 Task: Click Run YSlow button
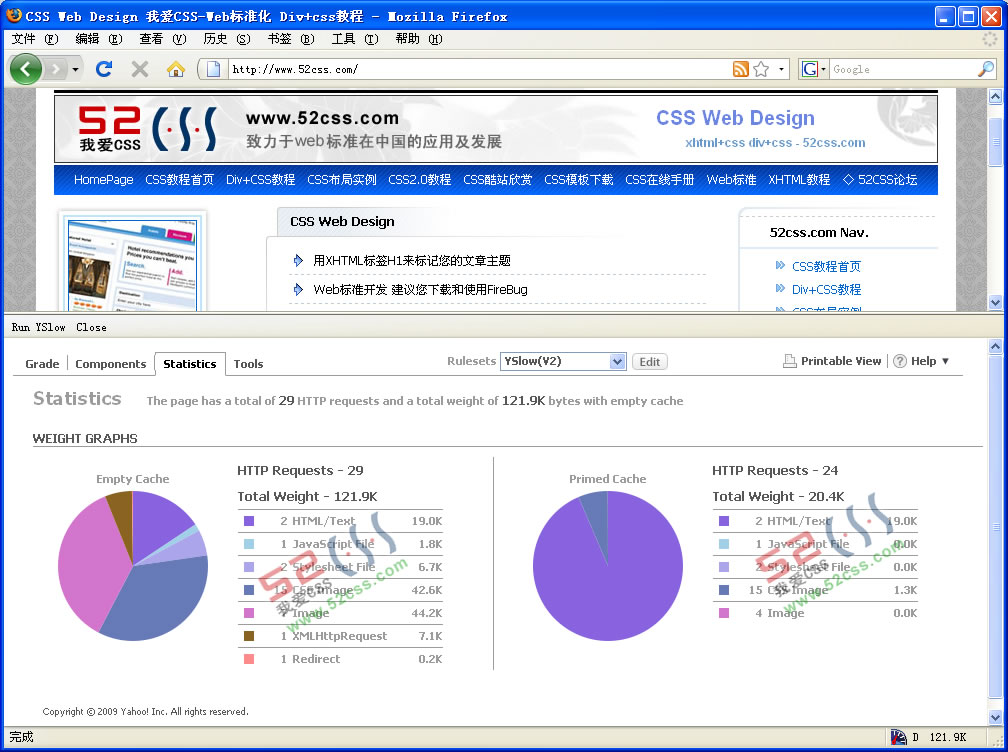point(39,327)
